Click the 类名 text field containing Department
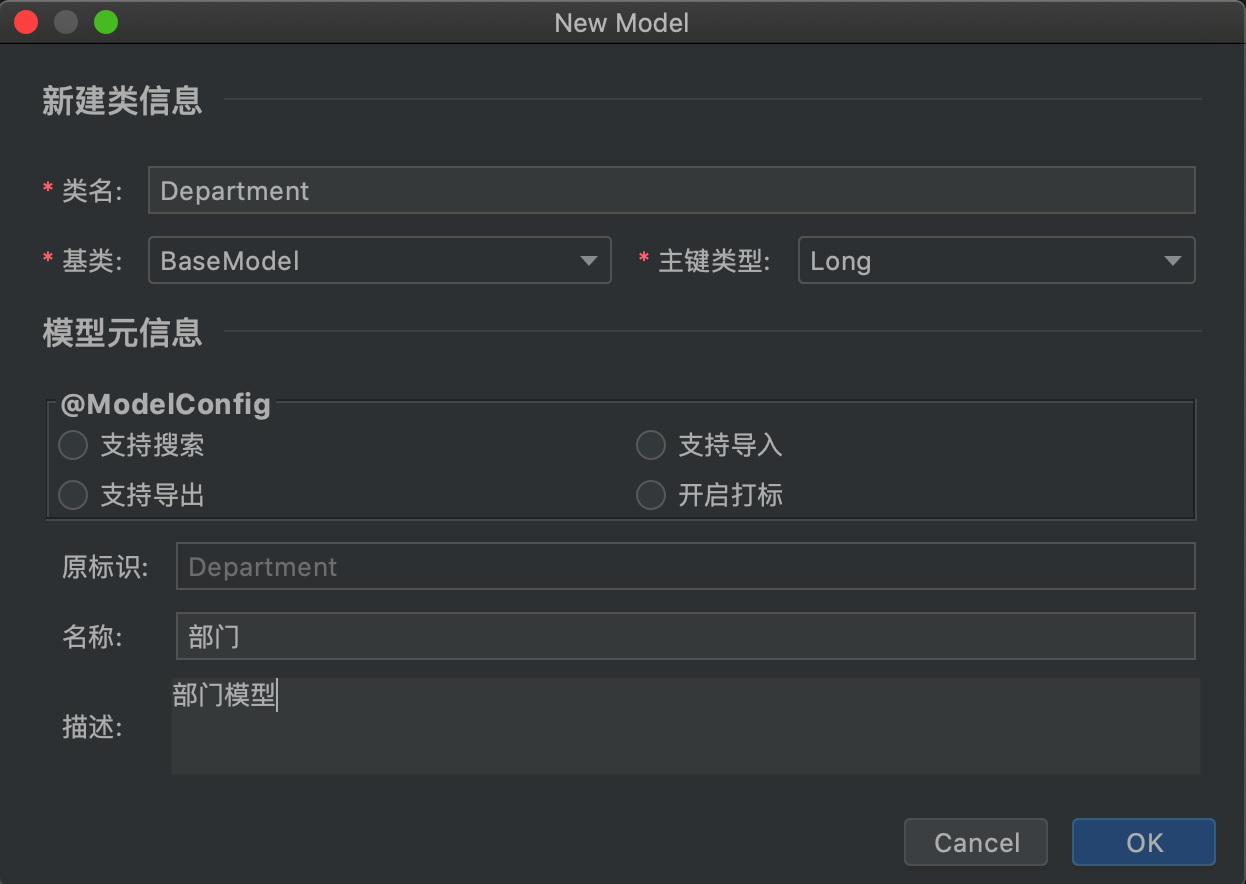Screen dimensions: 1246x884 coord(670,190)
